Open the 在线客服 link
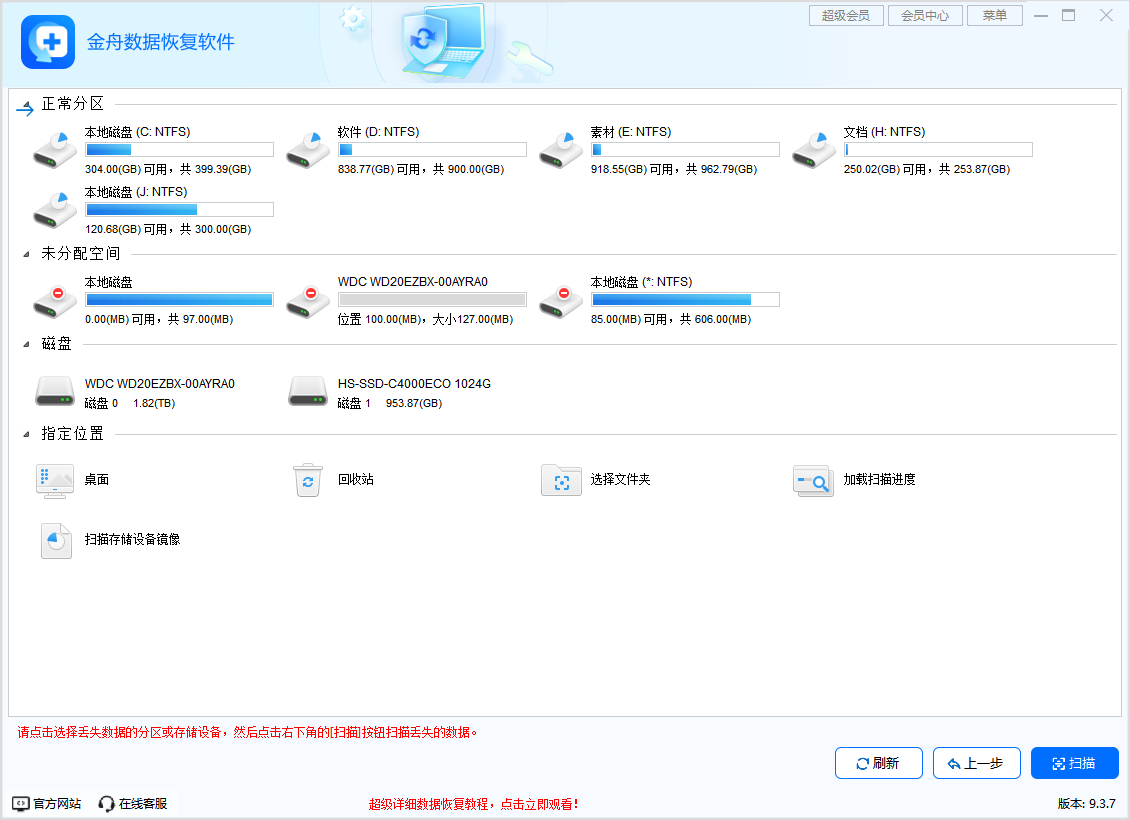This screenshot has width=1130, height=820. click(x=143, y=803)
